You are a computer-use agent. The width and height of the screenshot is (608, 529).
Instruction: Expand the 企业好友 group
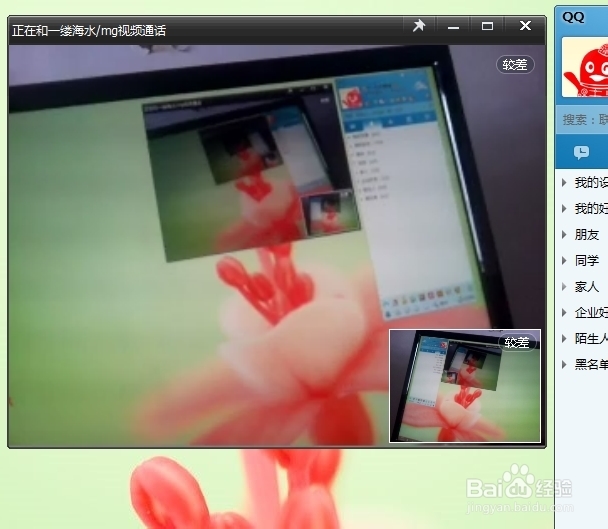565,313
